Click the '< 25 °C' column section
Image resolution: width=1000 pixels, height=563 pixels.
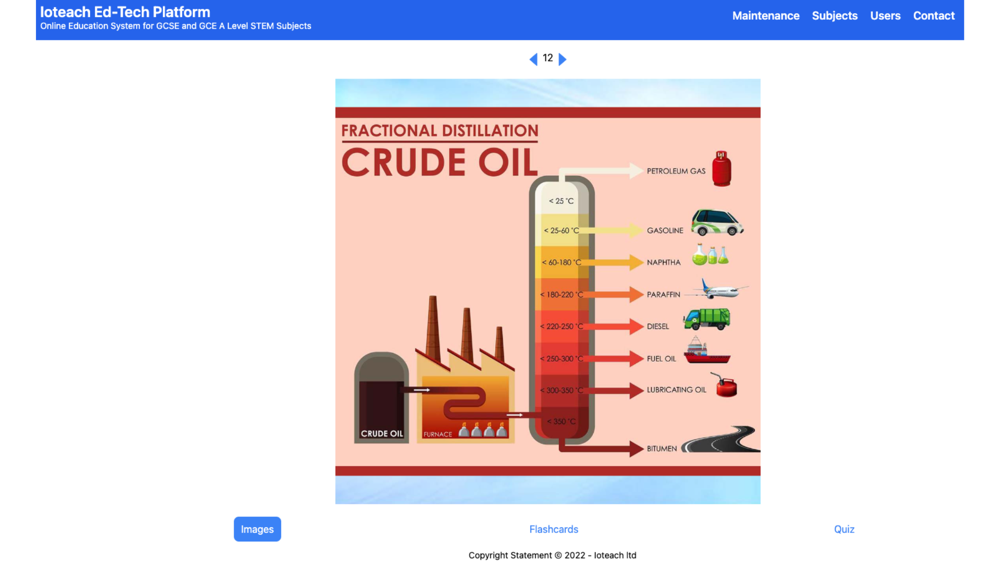click(x=561, y=200)
